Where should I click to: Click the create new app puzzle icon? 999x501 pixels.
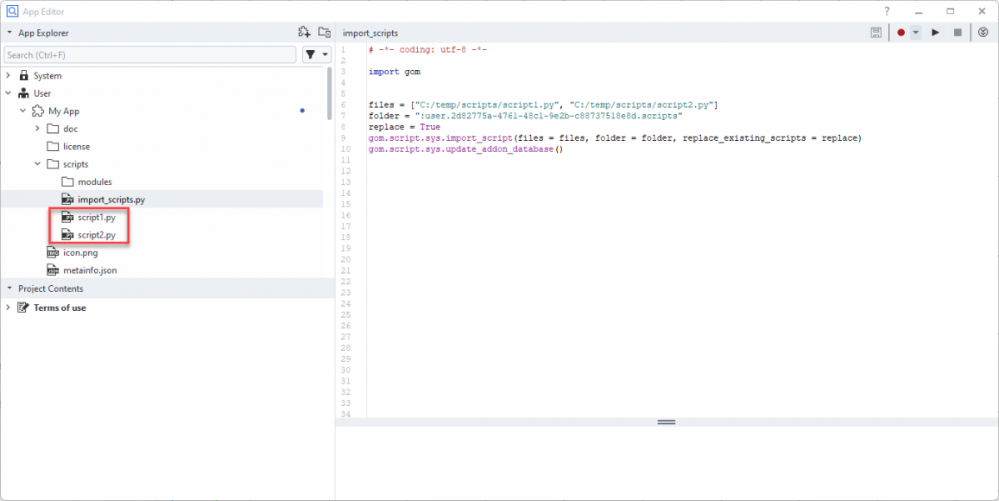(x=304, y=33)
